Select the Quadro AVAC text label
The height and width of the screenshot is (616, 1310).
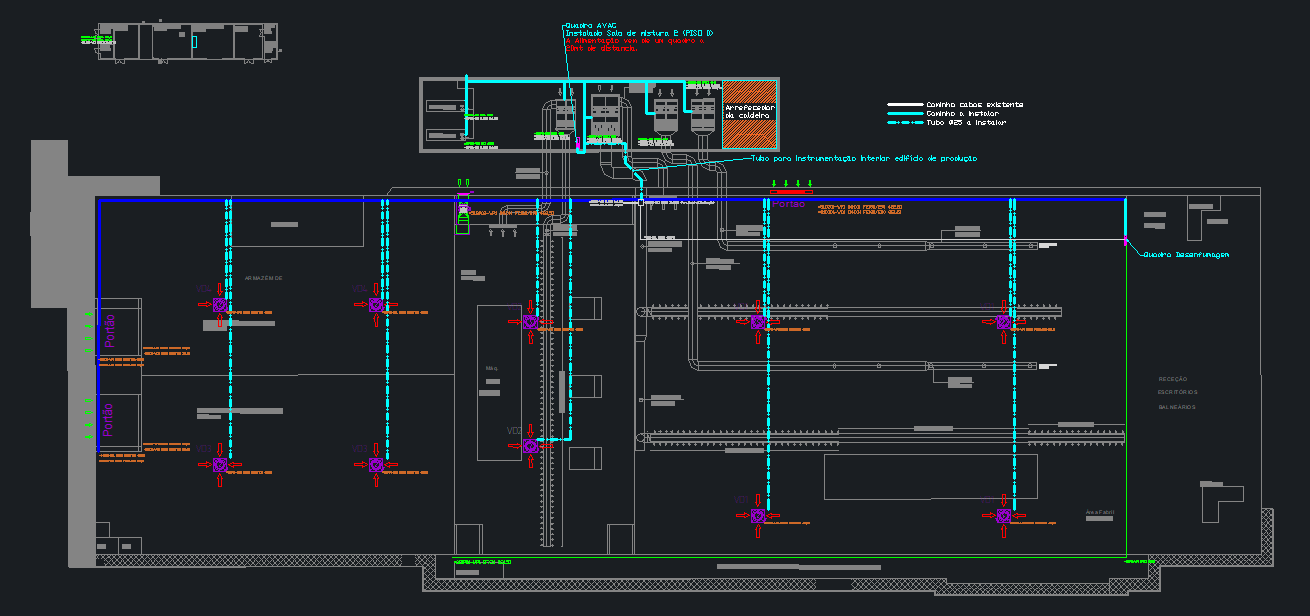click(x=593, y=25)
